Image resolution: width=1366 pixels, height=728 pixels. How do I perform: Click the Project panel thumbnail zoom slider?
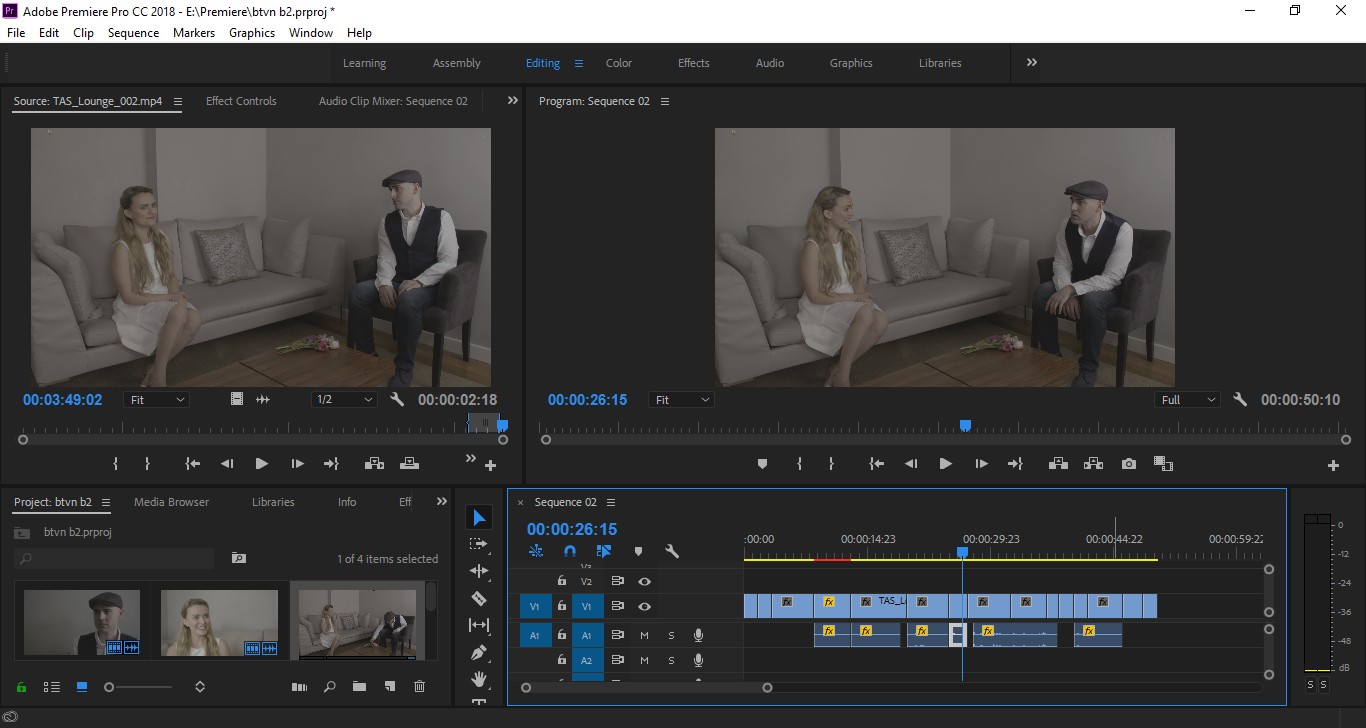click(140, 687)
